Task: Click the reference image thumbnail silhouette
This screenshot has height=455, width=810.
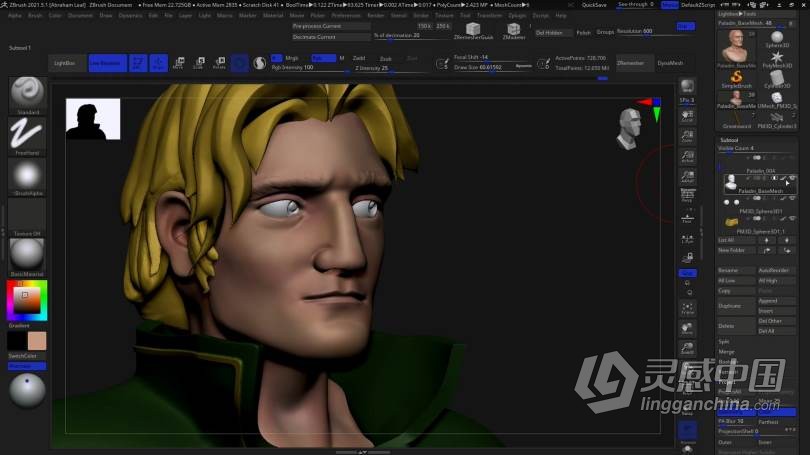Action: 93,119
